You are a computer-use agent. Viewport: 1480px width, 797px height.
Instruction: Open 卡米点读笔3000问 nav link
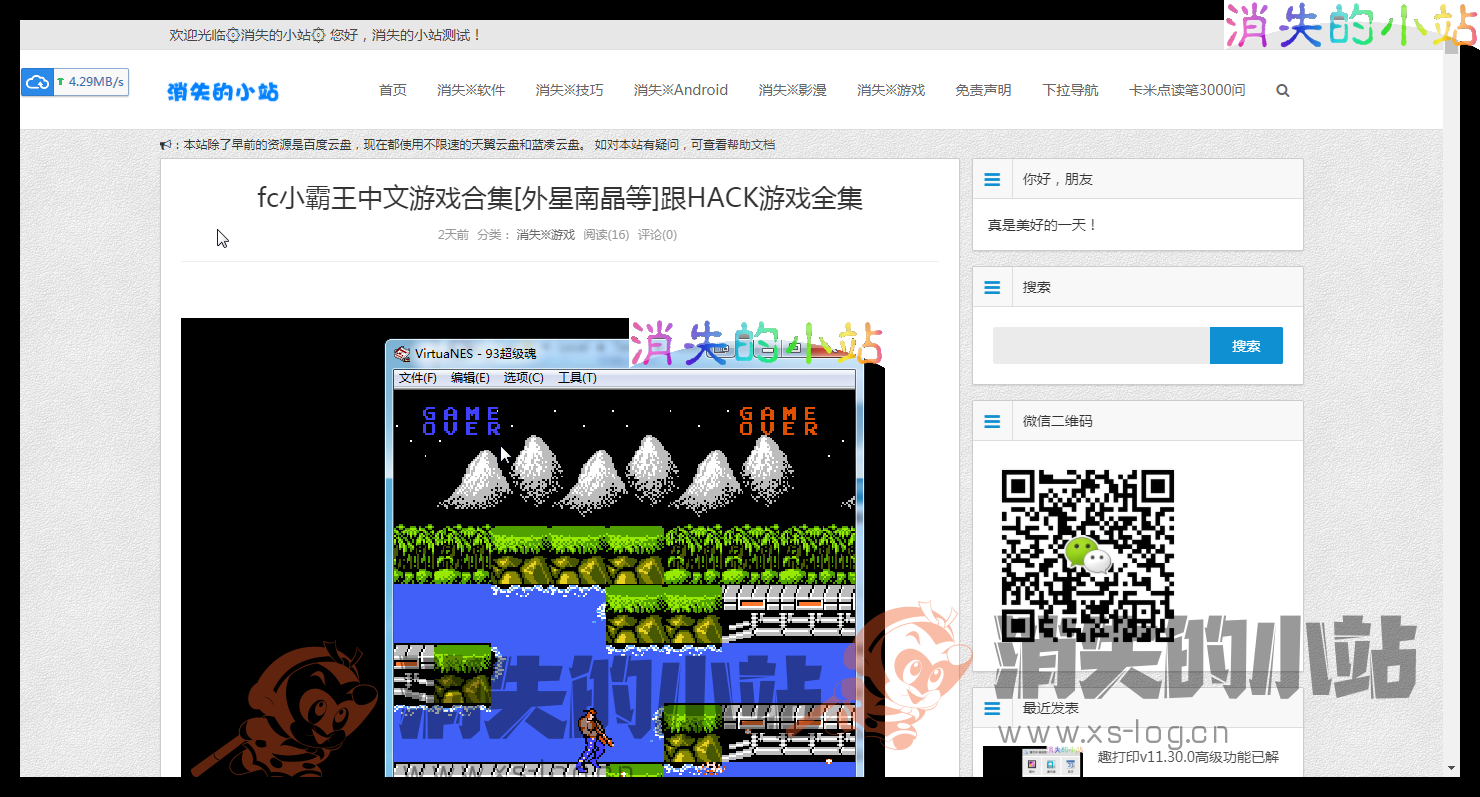click(x=1187, y=90)
